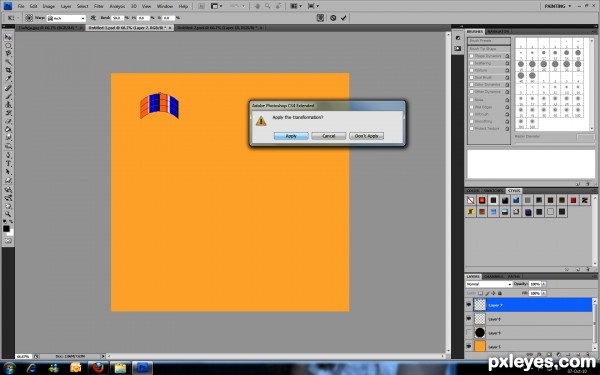The height and width of the screenshot is (375, 600).
Task: Click Cancel in the transformation dialog
Action: tap(328, 136)
